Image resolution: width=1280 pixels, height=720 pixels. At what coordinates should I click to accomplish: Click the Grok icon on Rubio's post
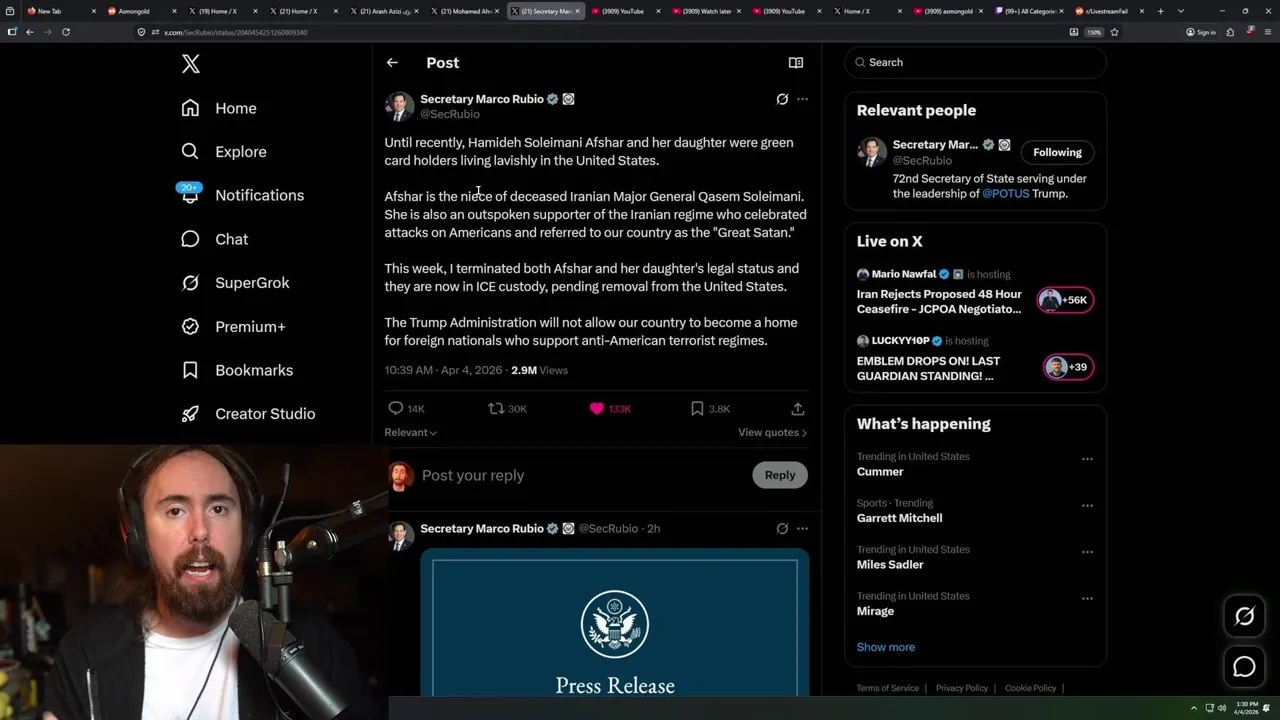782,99
